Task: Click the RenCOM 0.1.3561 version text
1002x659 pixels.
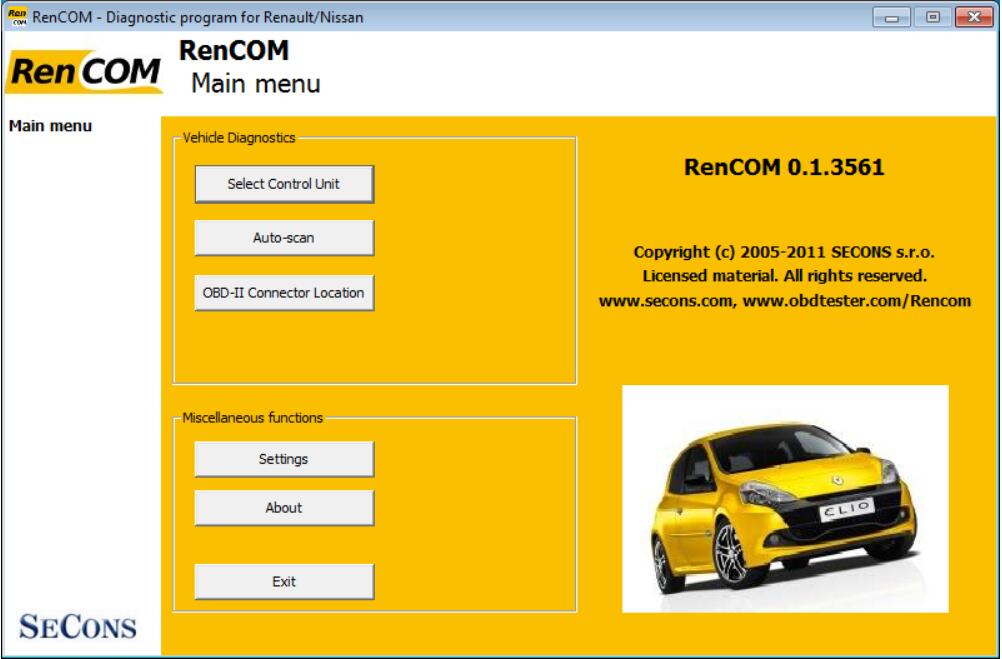Action: (784, 168)
